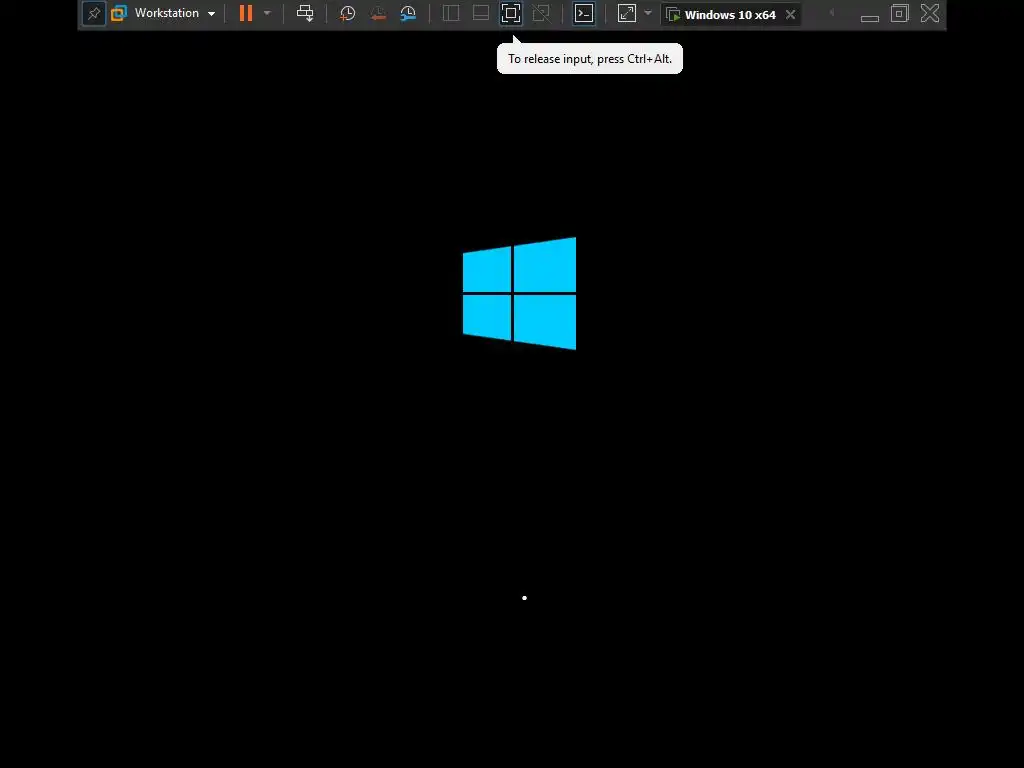Close the VMware Workstation window

tap(930, 13)
